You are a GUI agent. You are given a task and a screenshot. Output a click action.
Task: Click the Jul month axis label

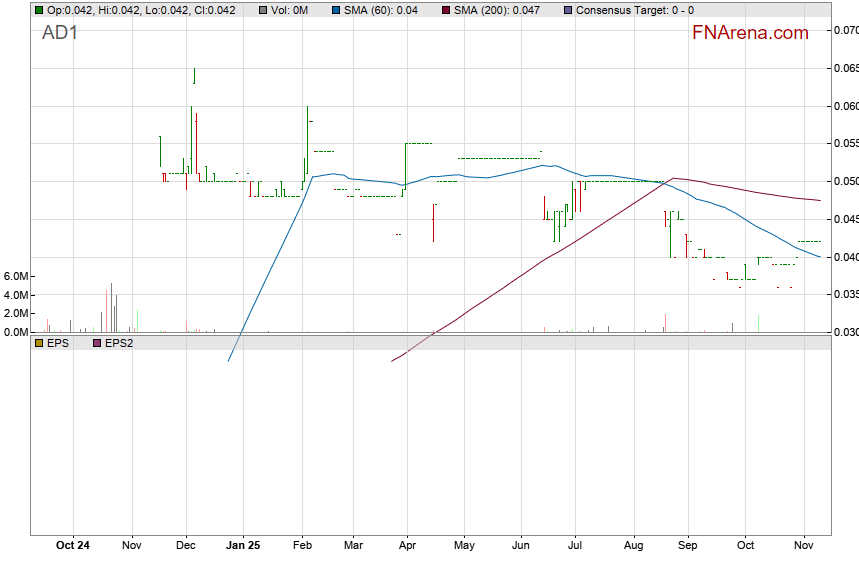pyautogui.click(x=574, y=546)
